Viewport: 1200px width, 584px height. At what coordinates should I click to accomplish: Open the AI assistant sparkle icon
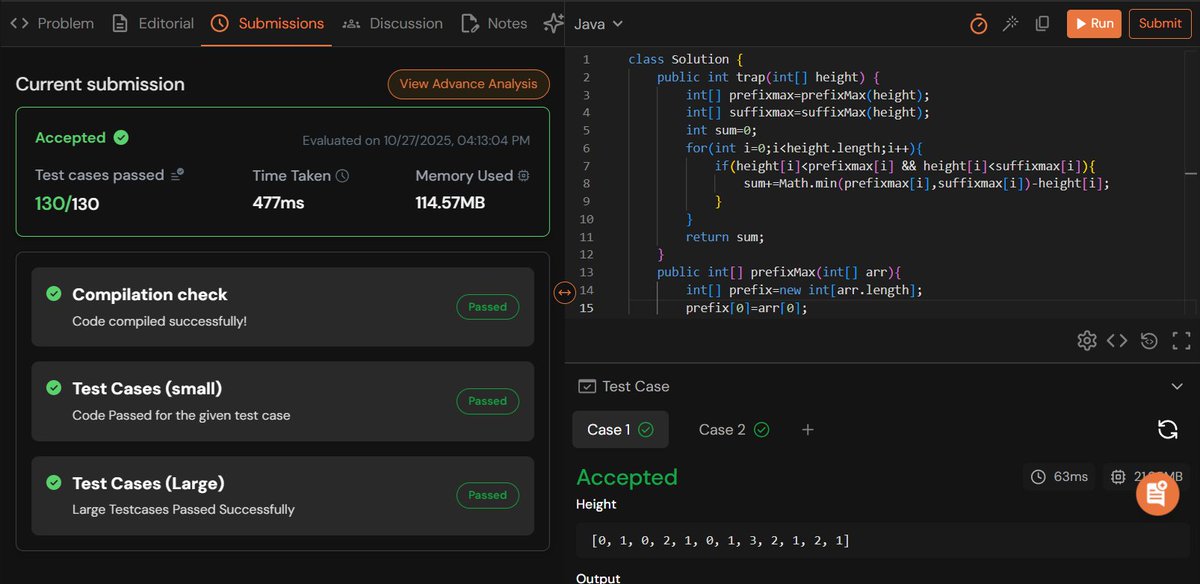pos(554,23)
